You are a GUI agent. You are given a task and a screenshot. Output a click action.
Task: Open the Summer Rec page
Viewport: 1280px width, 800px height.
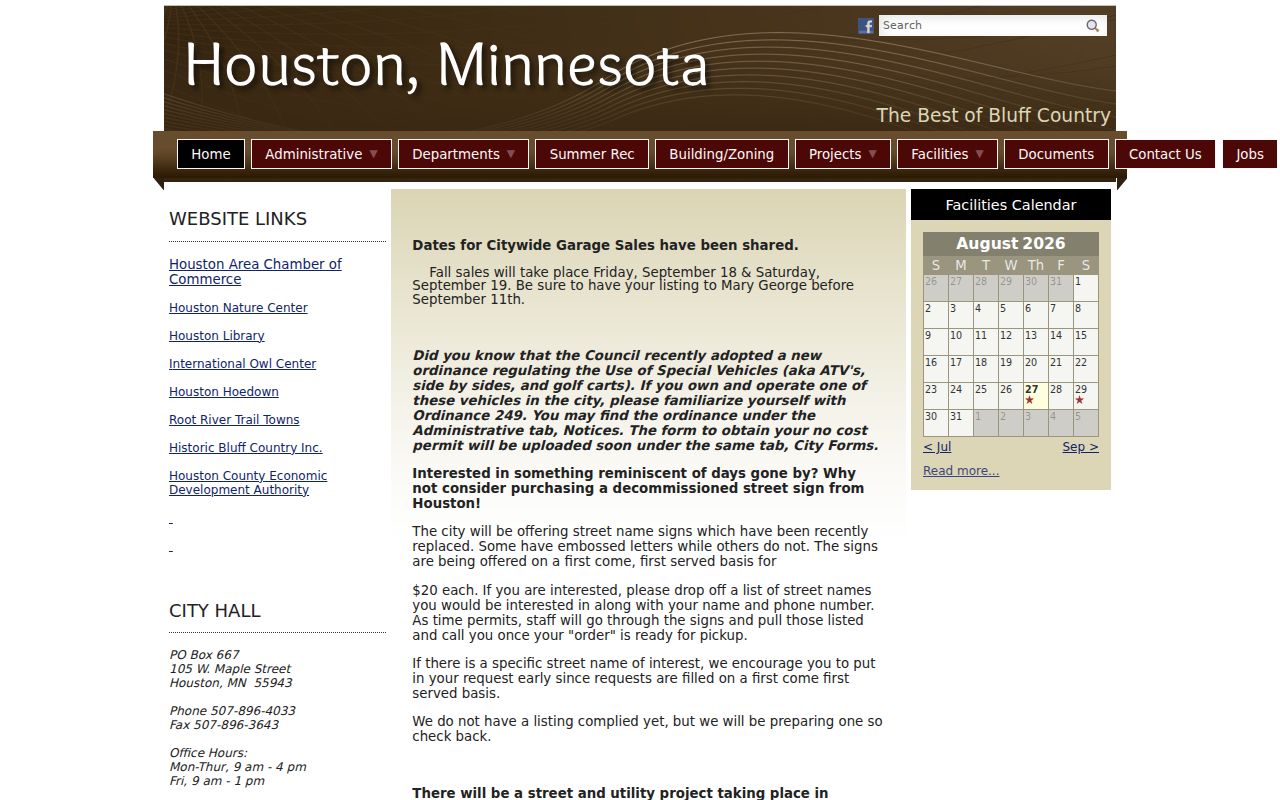click(x=592, y=154)
